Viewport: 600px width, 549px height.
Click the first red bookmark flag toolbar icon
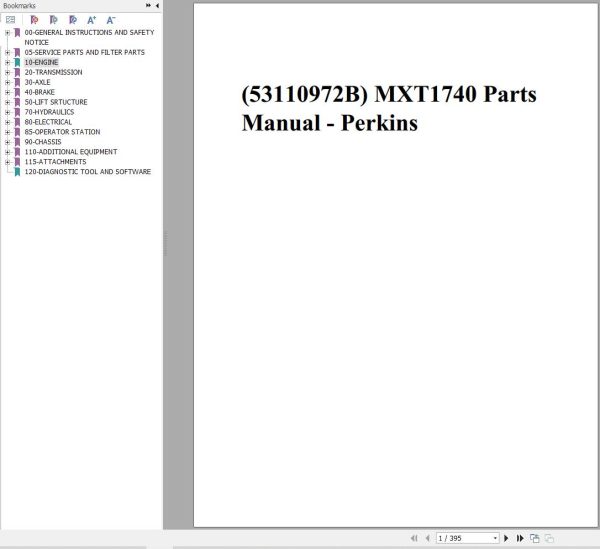tap(34, 20)
